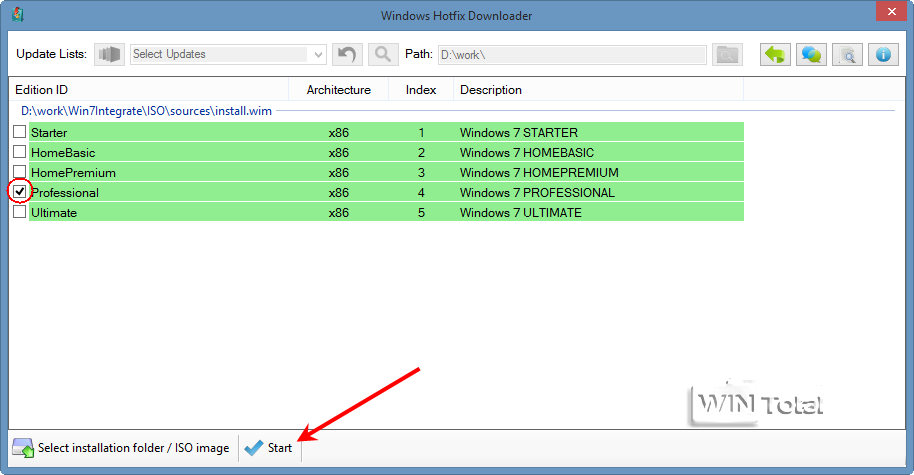Click x86 in the HomeBasic row
This screenshot has height=475, width=914.
point(338,153)
